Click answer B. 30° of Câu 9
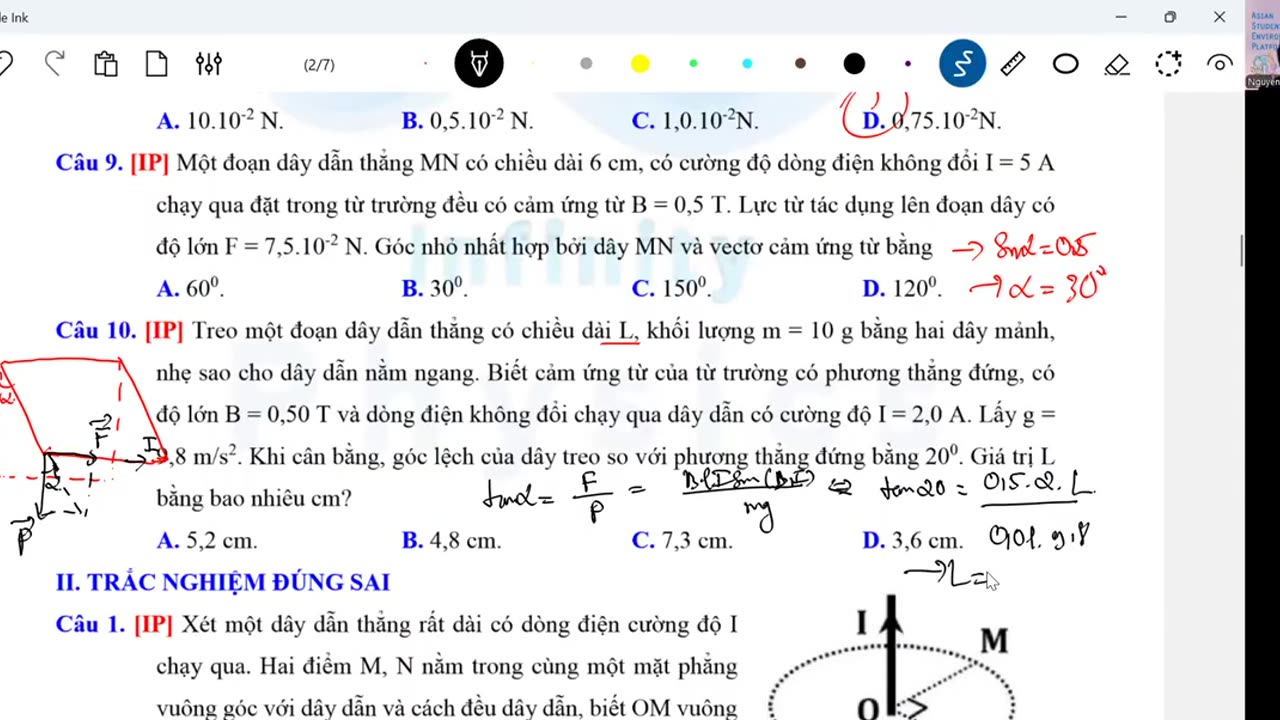The image size is (1280, 720). coord(435,288)
